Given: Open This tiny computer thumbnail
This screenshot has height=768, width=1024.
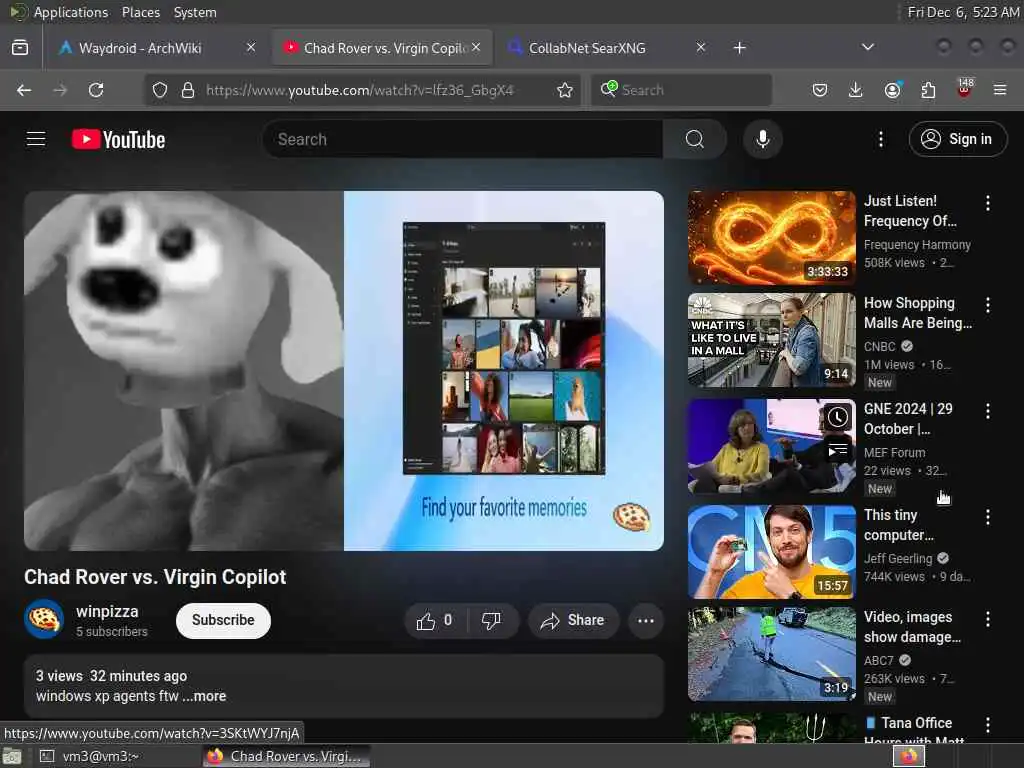Looking at the screenshot, I should point(771,552).
